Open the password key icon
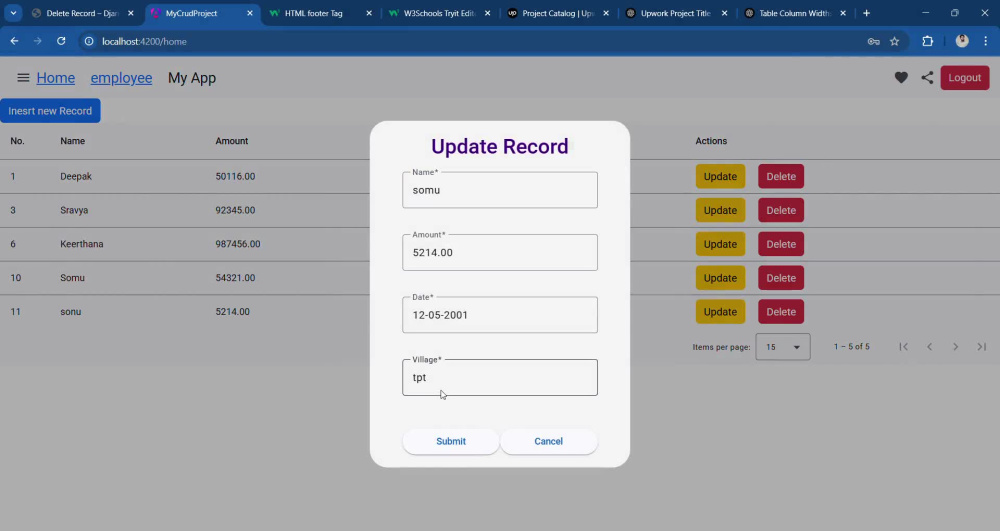The height and width of the screenshot is (531, 1000). (x=873, y=41)
